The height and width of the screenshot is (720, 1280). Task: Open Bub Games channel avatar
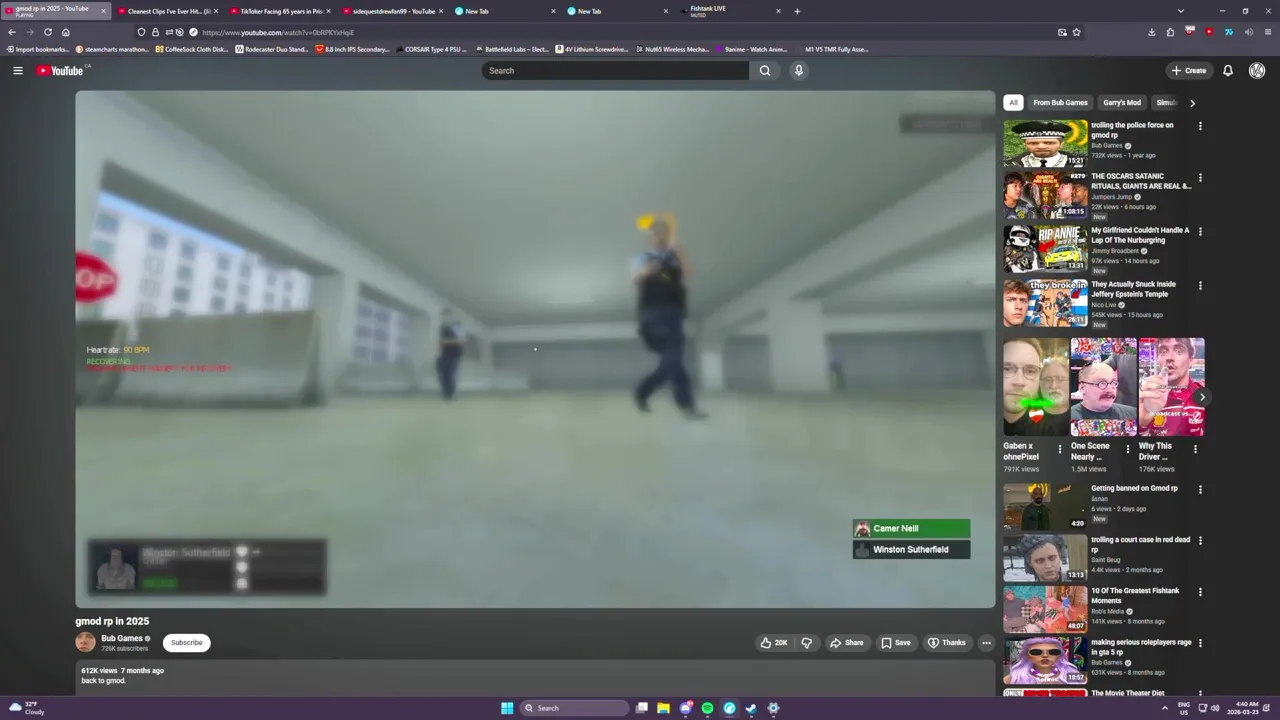pos(85,642)
